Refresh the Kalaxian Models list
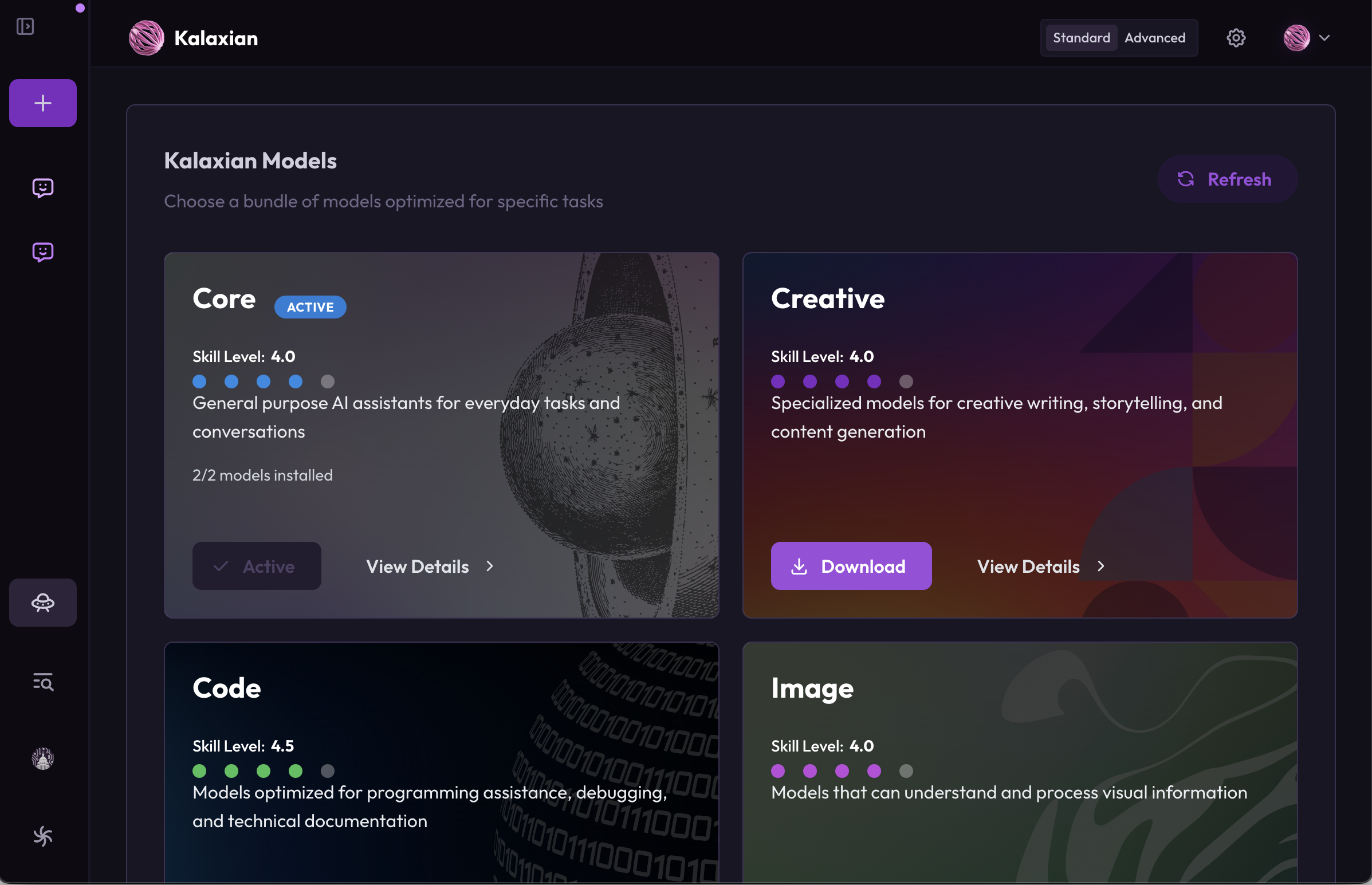1372x885 pixels. (1227, 179)
